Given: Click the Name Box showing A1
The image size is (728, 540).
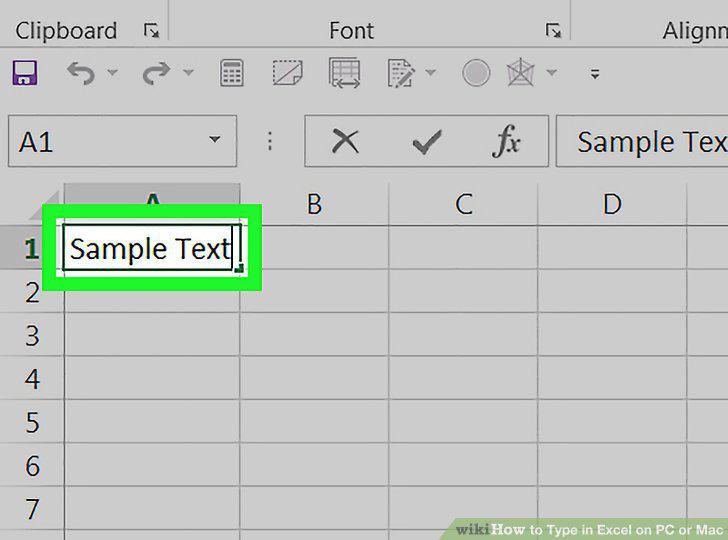Looking at the screenshot, I should click(123, 141).
